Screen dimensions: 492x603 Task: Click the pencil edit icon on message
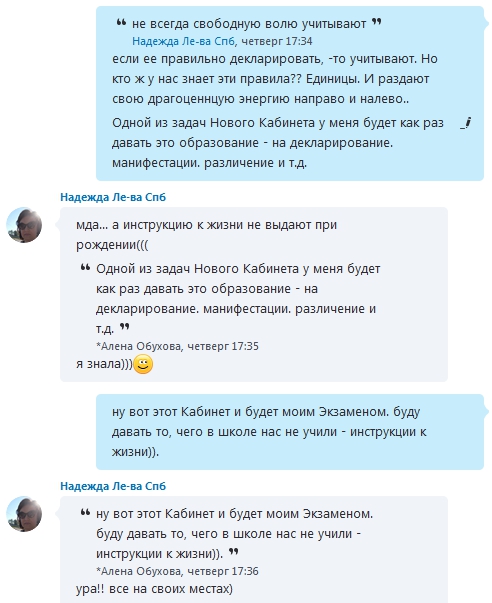point(466,123)
